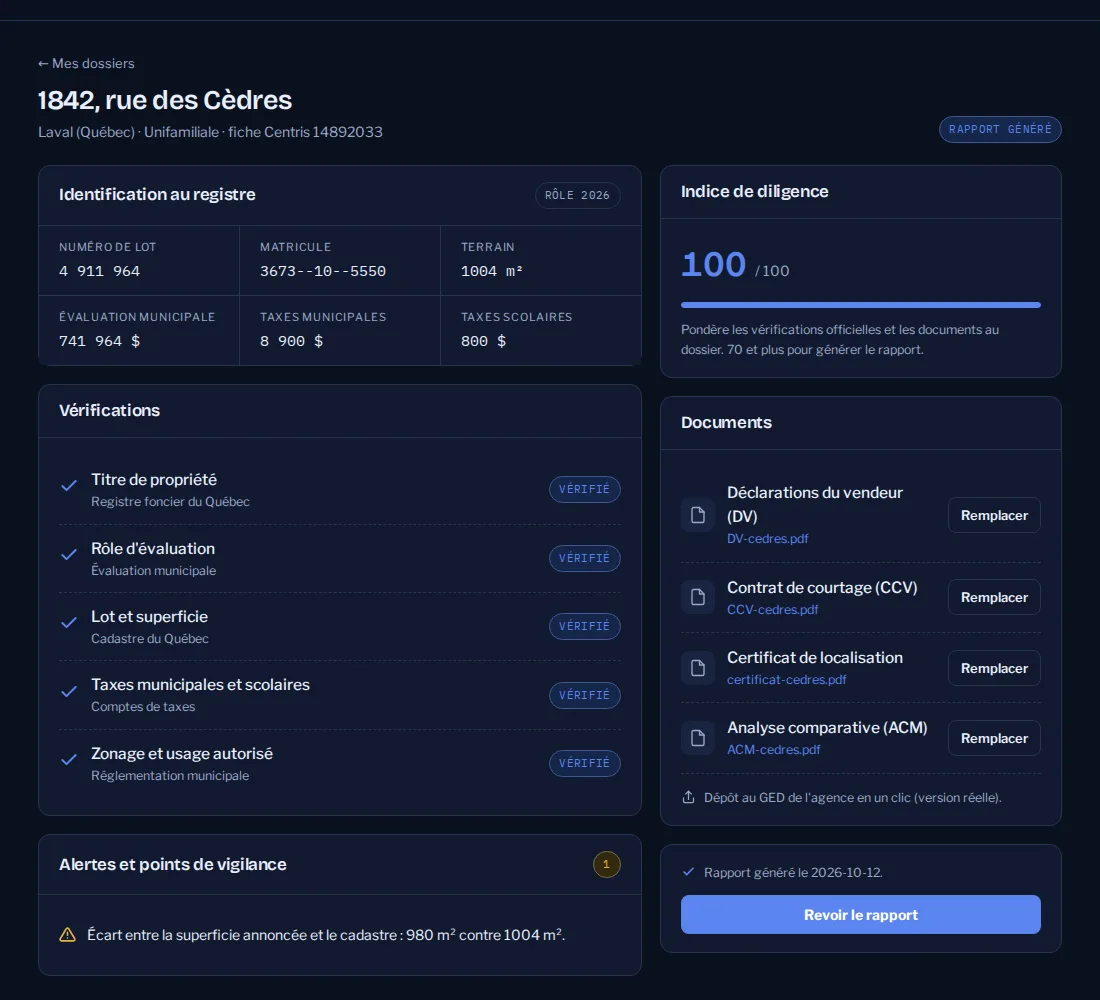Click Revoir le rapport button
1100x1000 pixels.
point(861,914)
